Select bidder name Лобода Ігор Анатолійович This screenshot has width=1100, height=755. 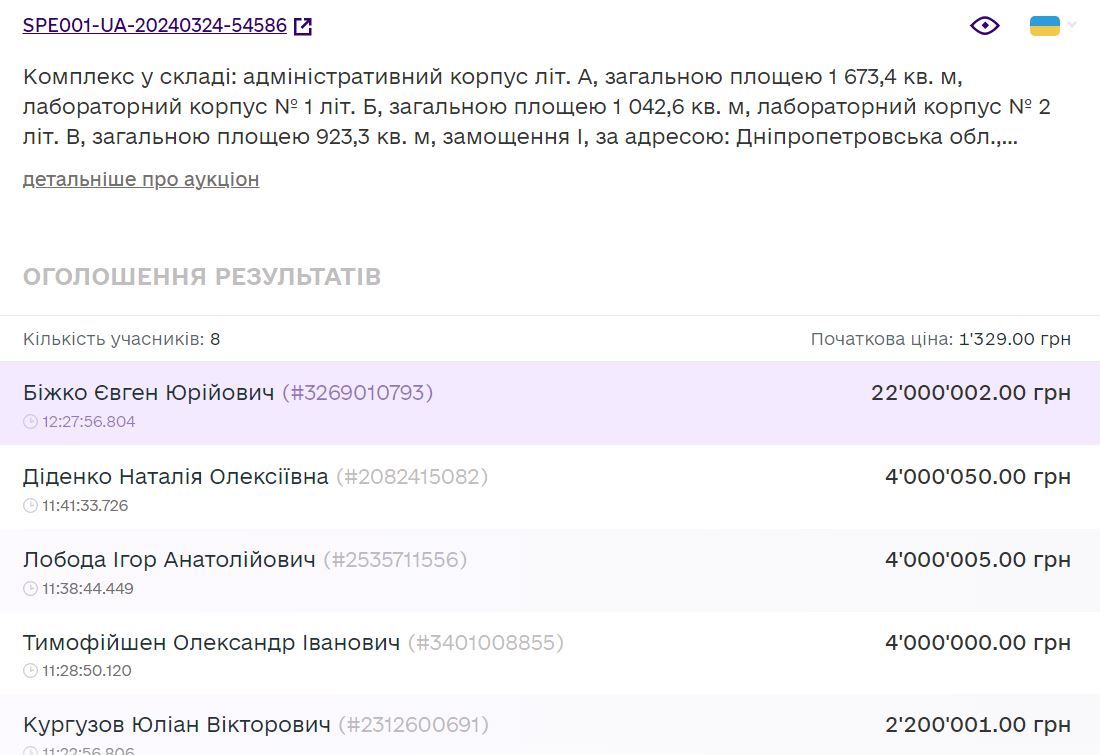point(169,560)
